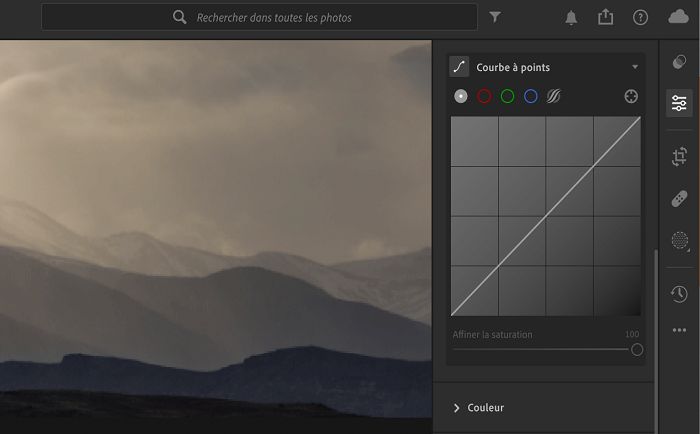Click the 'Courbe à points' label

pyautogui.click(x=513, y=67)
